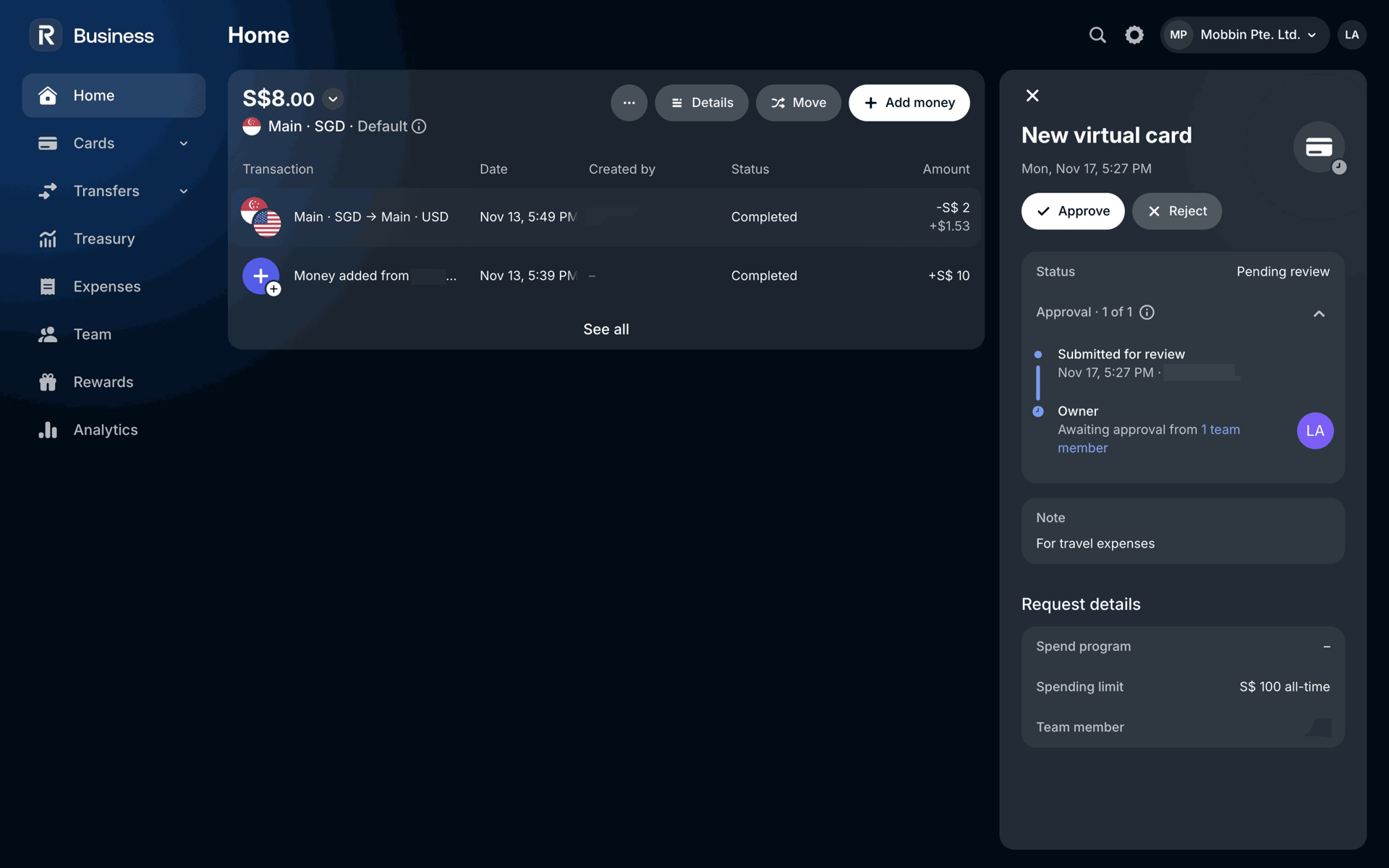Click the Team people icon
Screen dimensions: 1389x868
point(48,334)
